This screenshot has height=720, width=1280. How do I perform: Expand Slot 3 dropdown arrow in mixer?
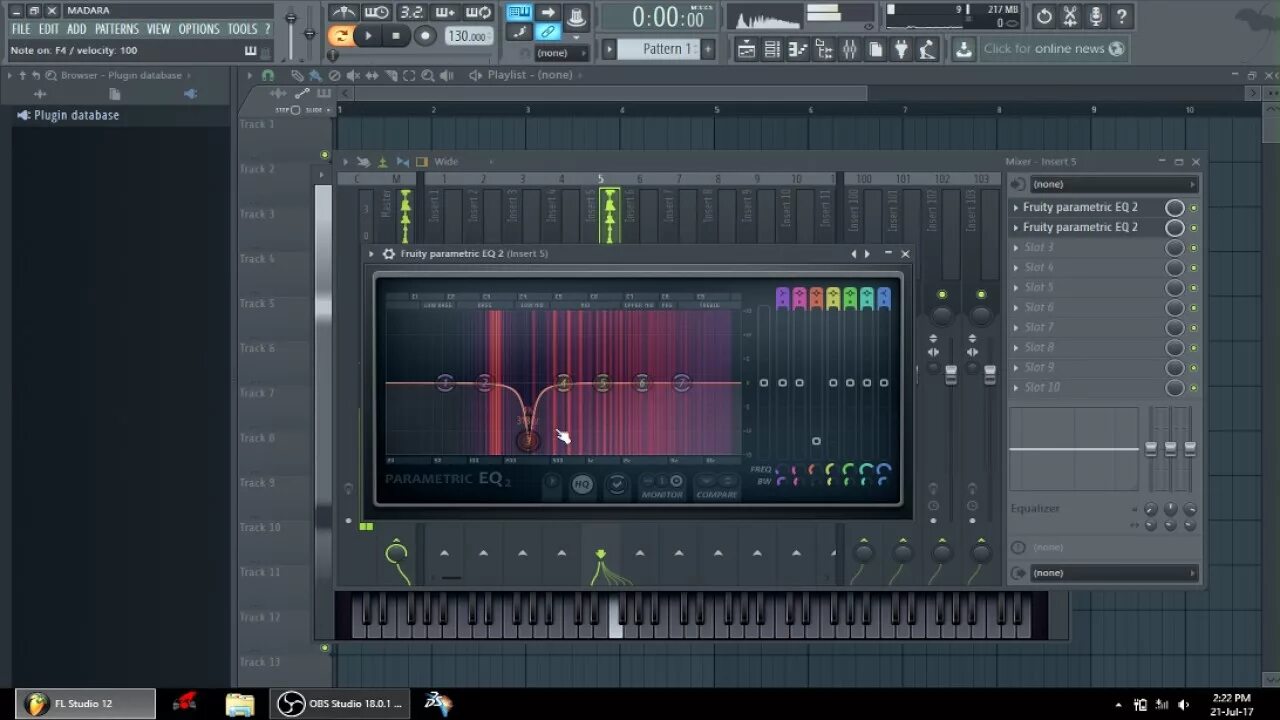click(1016, 248)
